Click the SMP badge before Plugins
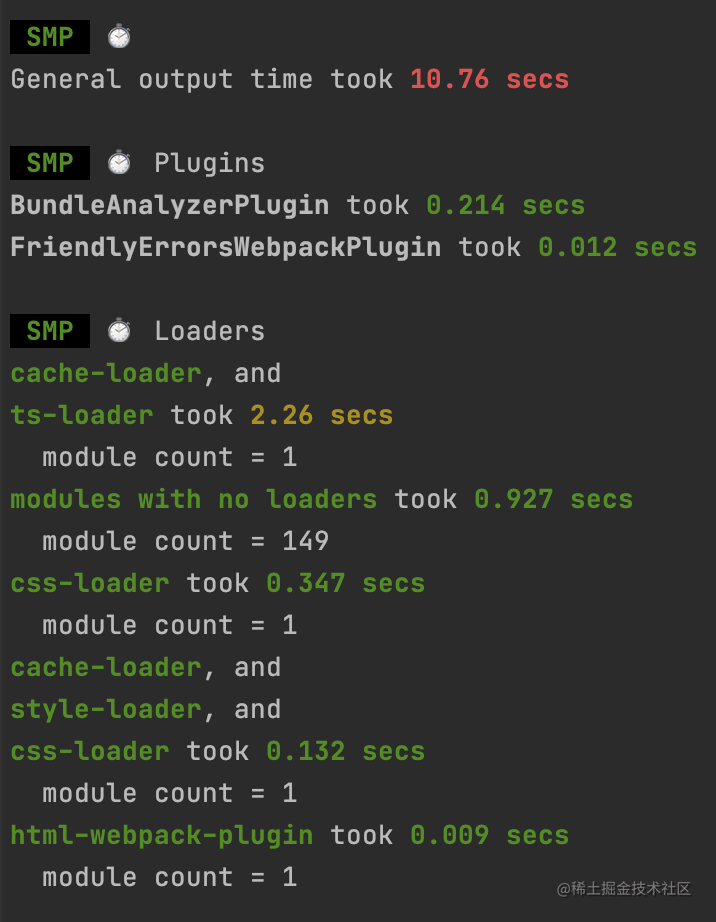This screenshot has width=716, height=922. [x=50, y=163]
